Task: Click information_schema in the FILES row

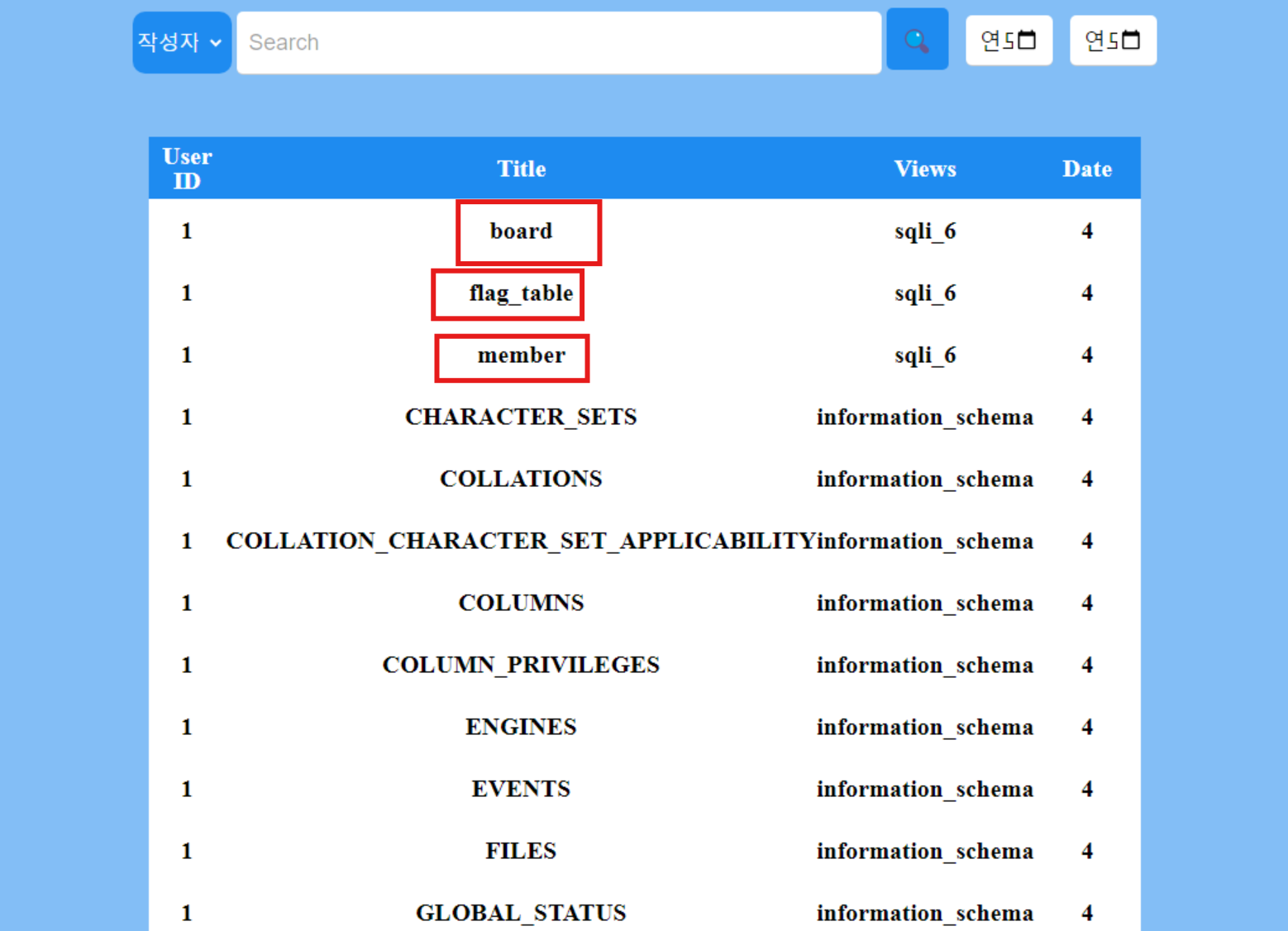Action: point(925,851)
